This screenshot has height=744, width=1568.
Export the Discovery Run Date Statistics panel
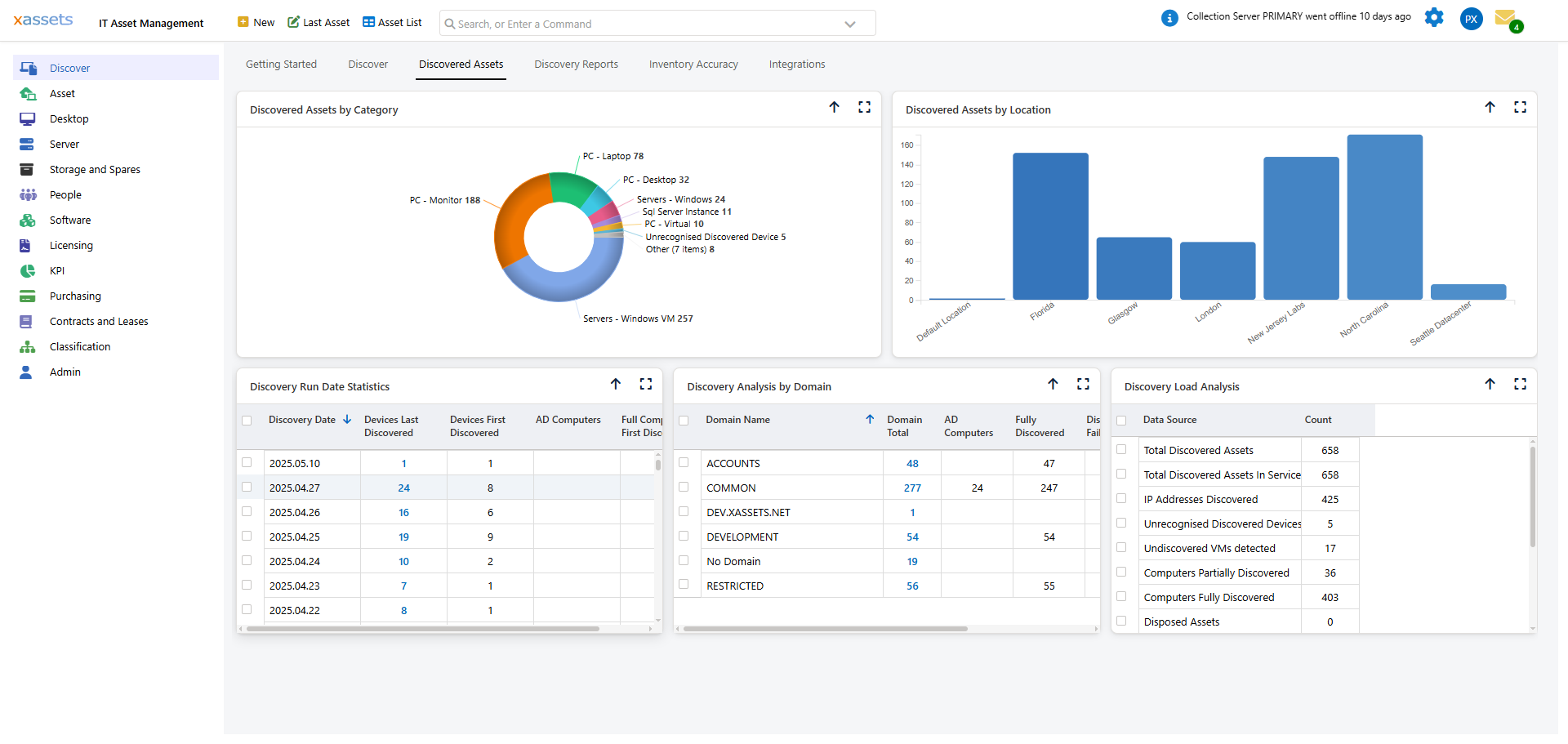[x=616, y=384]
